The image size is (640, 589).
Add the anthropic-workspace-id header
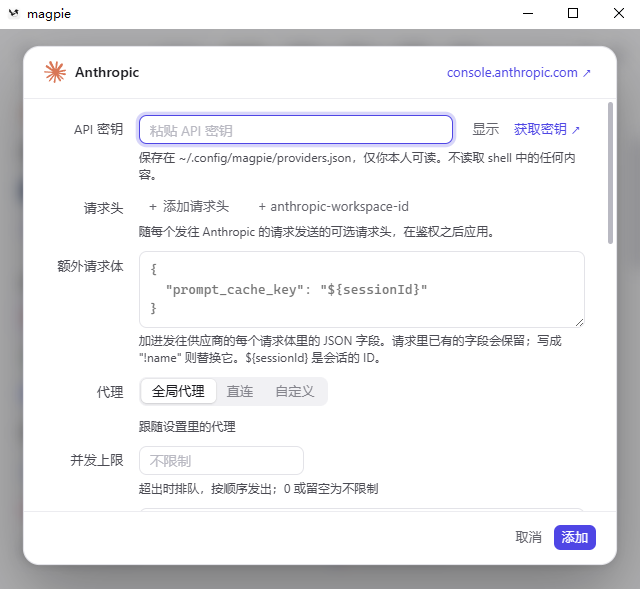[x=333, y=207]
